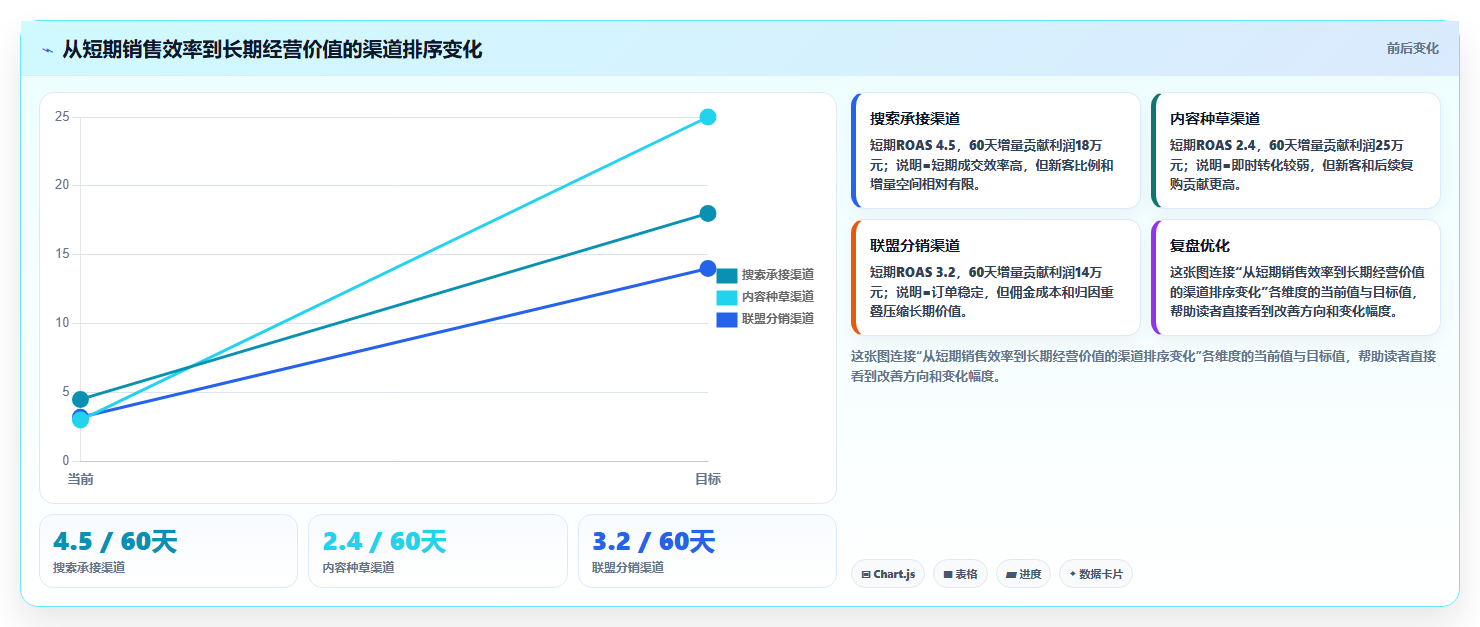Viewport: 1480px width, 627px height.
Task: Toggle 搜索承接渠道 legend color box
Action: coord(727,275)
